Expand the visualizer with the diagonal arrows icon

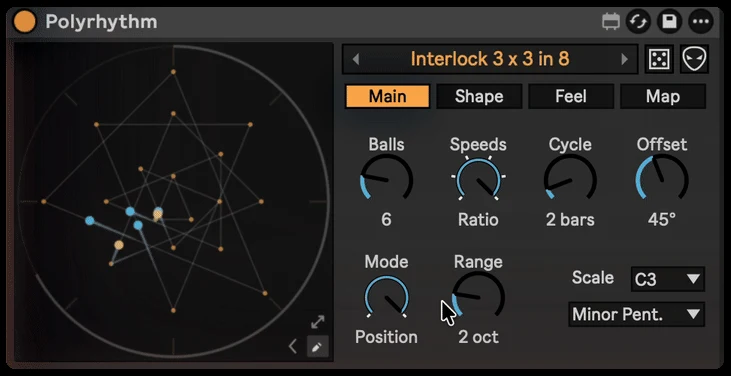[318, 322]
